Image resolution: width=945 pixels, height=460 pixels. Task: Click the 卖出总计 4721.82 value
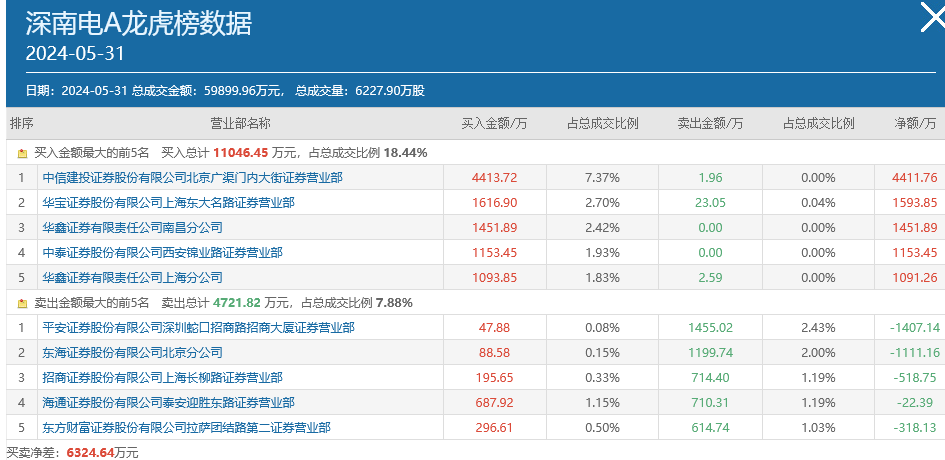coord(236,303)
